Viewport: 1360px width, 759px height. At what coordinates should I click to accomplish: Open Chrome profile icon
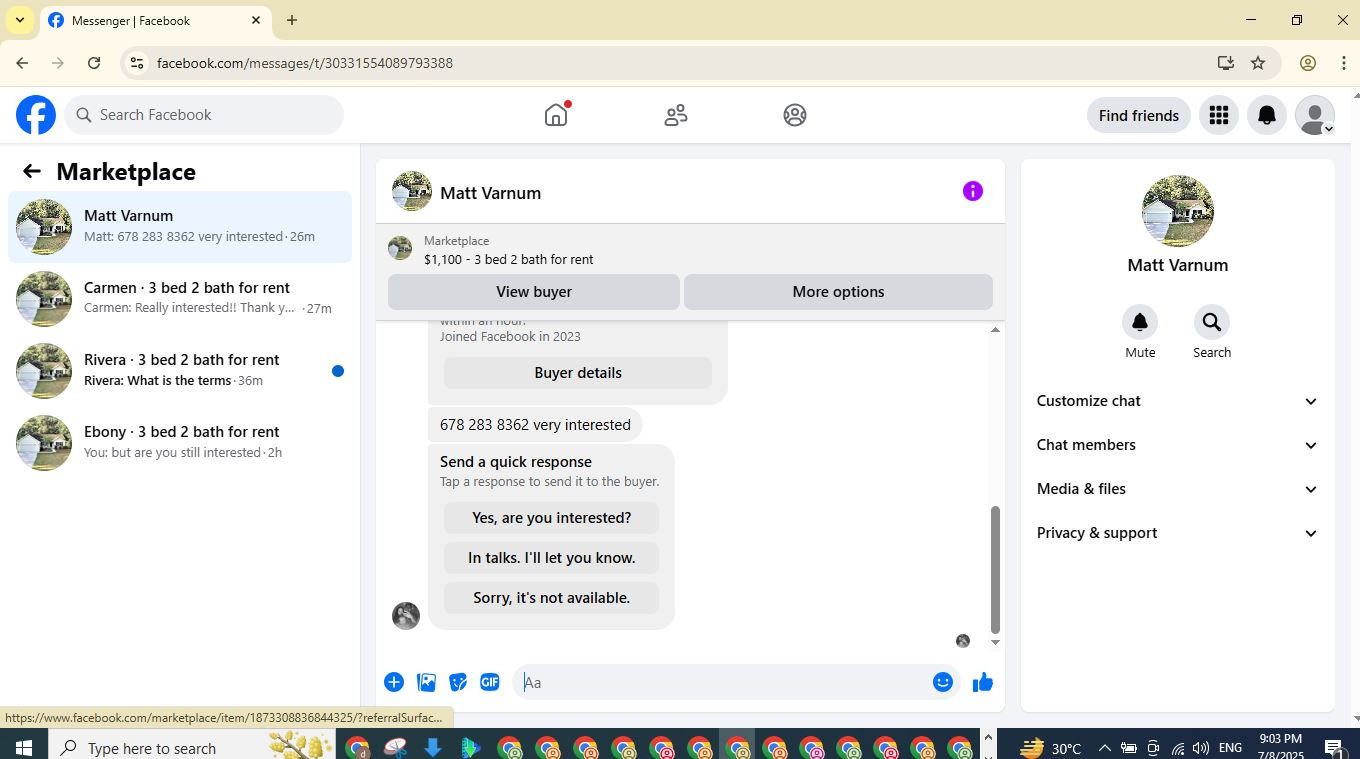tap(1308, 63)
